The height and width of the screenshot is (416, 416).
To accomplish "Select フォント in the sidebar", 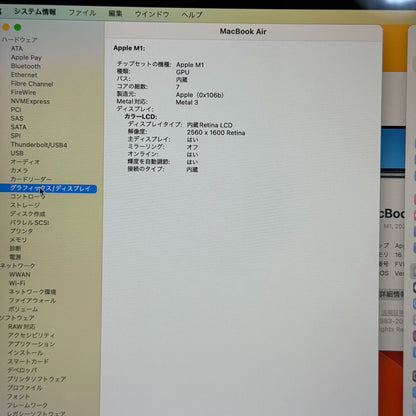I will (19, 396).
